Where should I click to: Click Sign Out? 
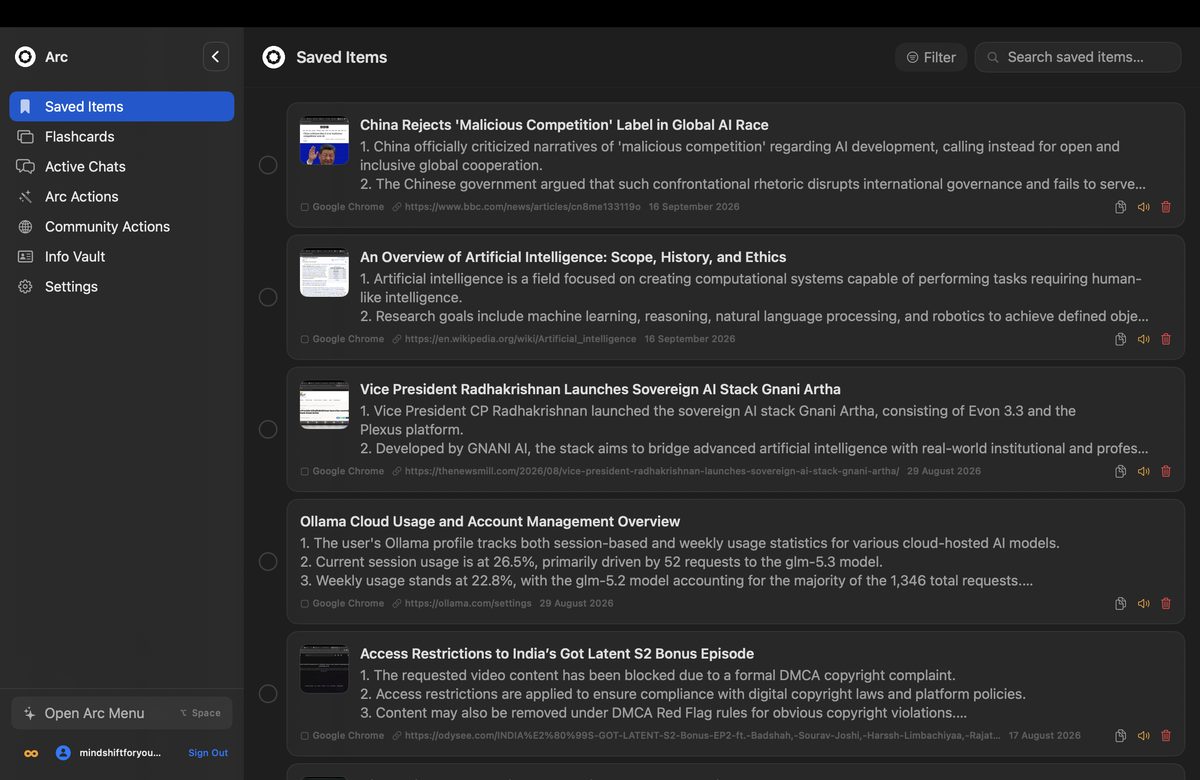click(x=208, y=753)
